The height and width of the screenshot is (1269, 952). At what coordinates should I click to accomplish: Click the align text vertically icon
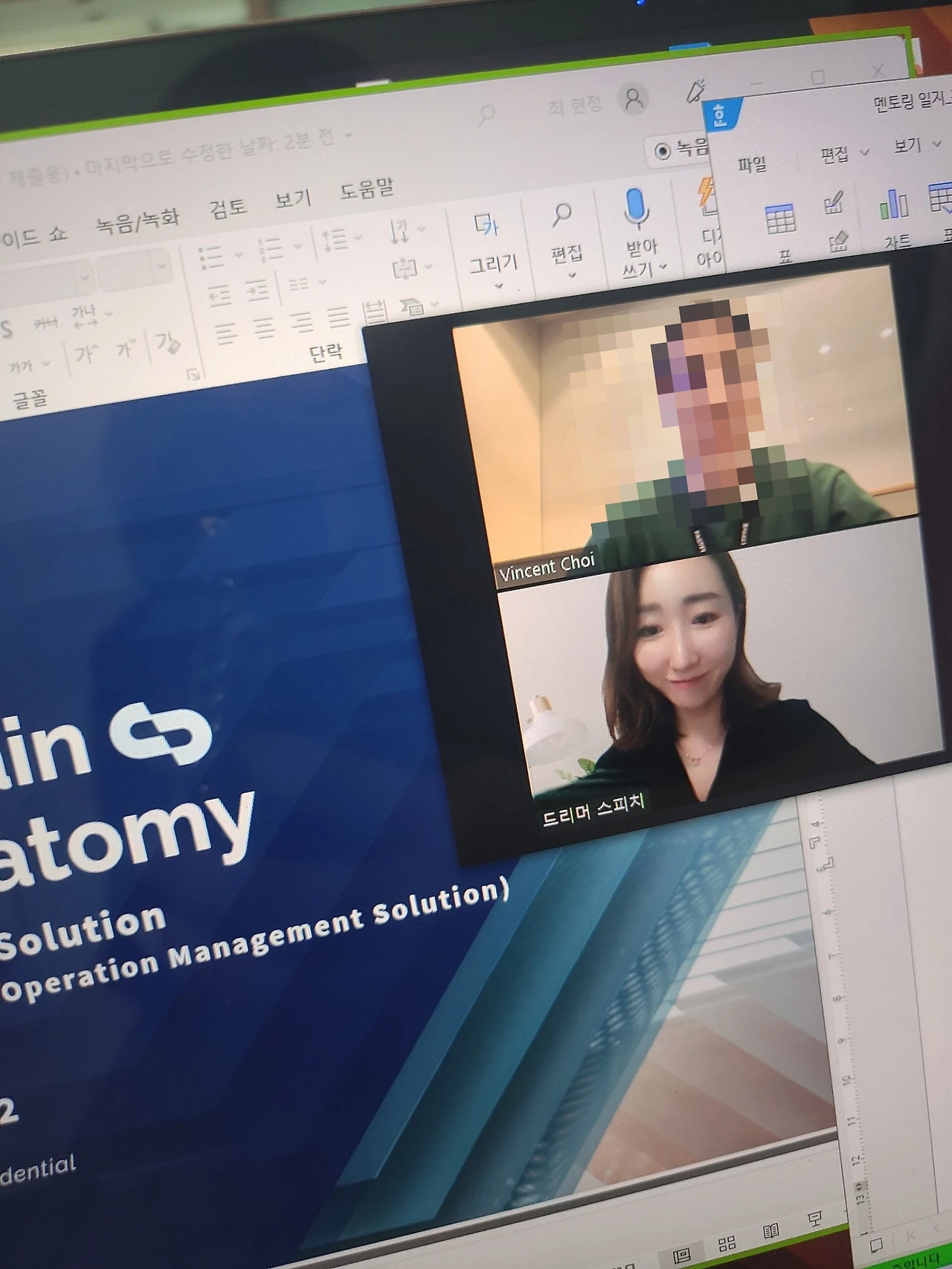[x=405, y=269]
